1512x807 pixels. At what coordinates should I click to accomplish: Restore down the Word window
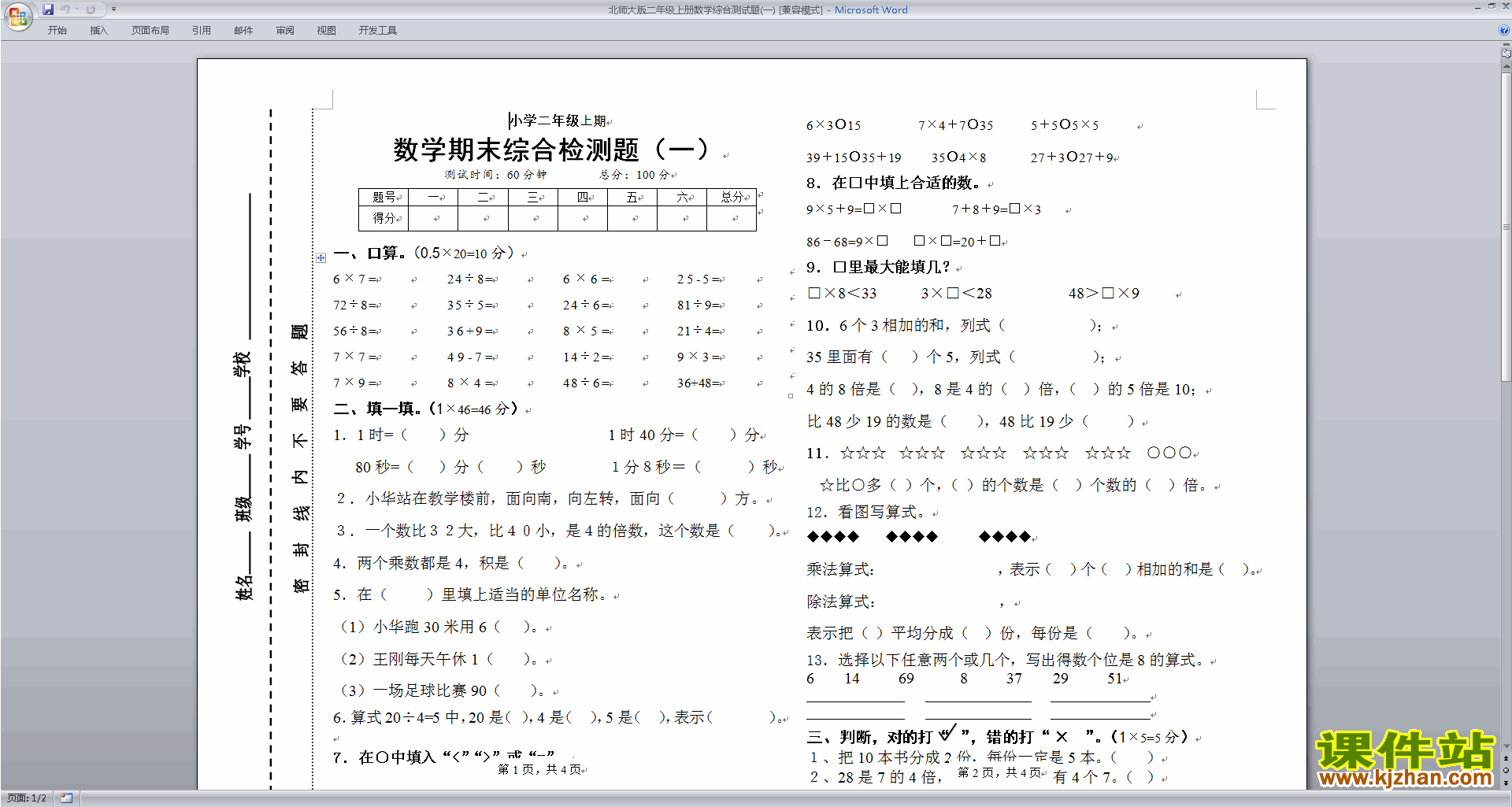[1492, 6]
